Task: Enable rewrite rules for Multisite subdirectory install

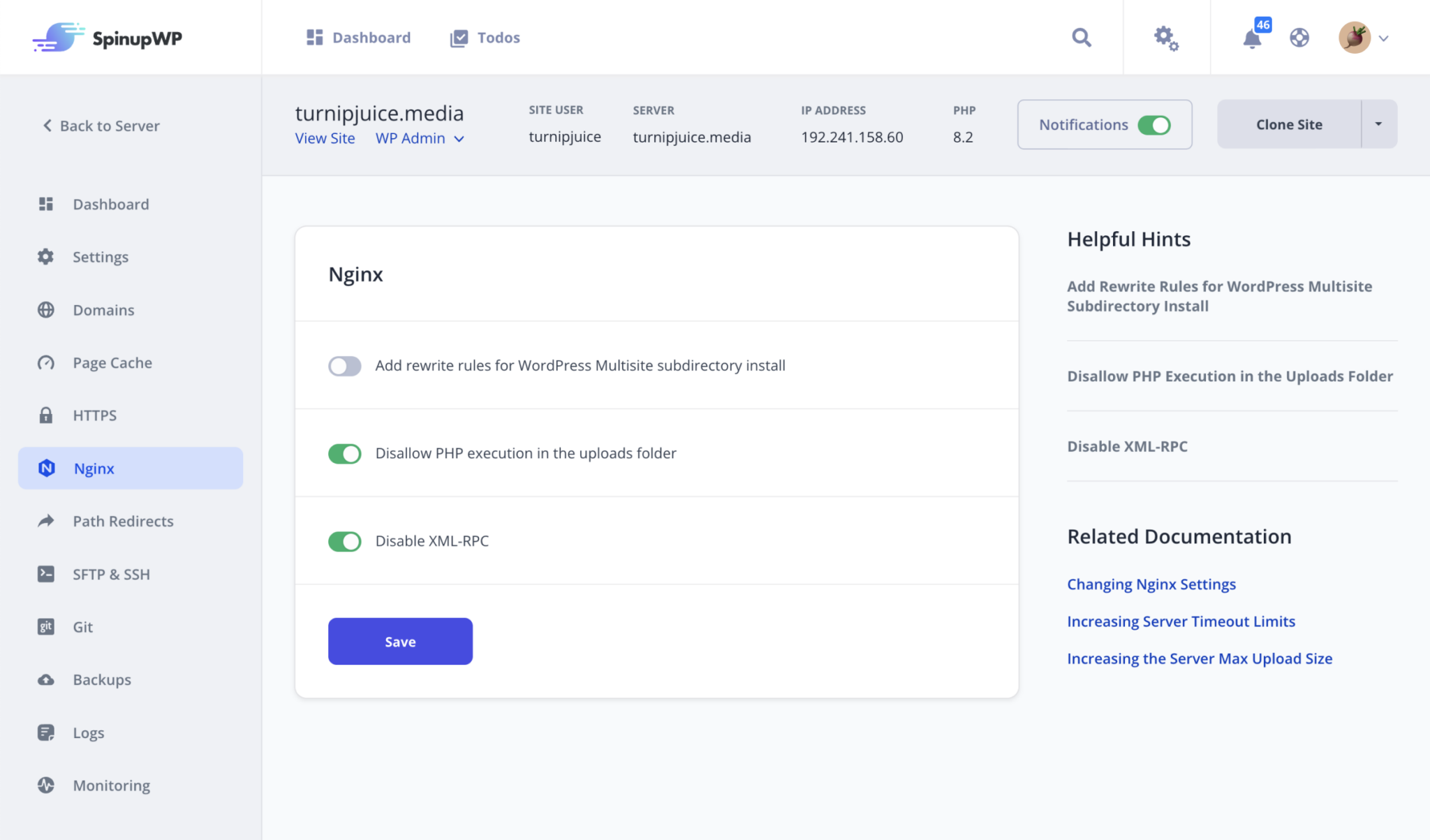Action: [344, 365]
